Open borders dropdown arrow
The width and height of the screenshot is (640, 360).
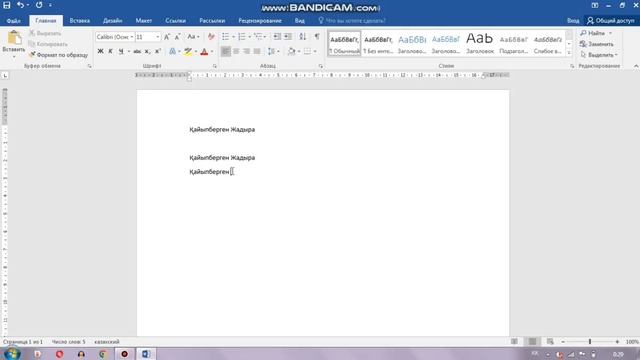[x=315, y=51]
